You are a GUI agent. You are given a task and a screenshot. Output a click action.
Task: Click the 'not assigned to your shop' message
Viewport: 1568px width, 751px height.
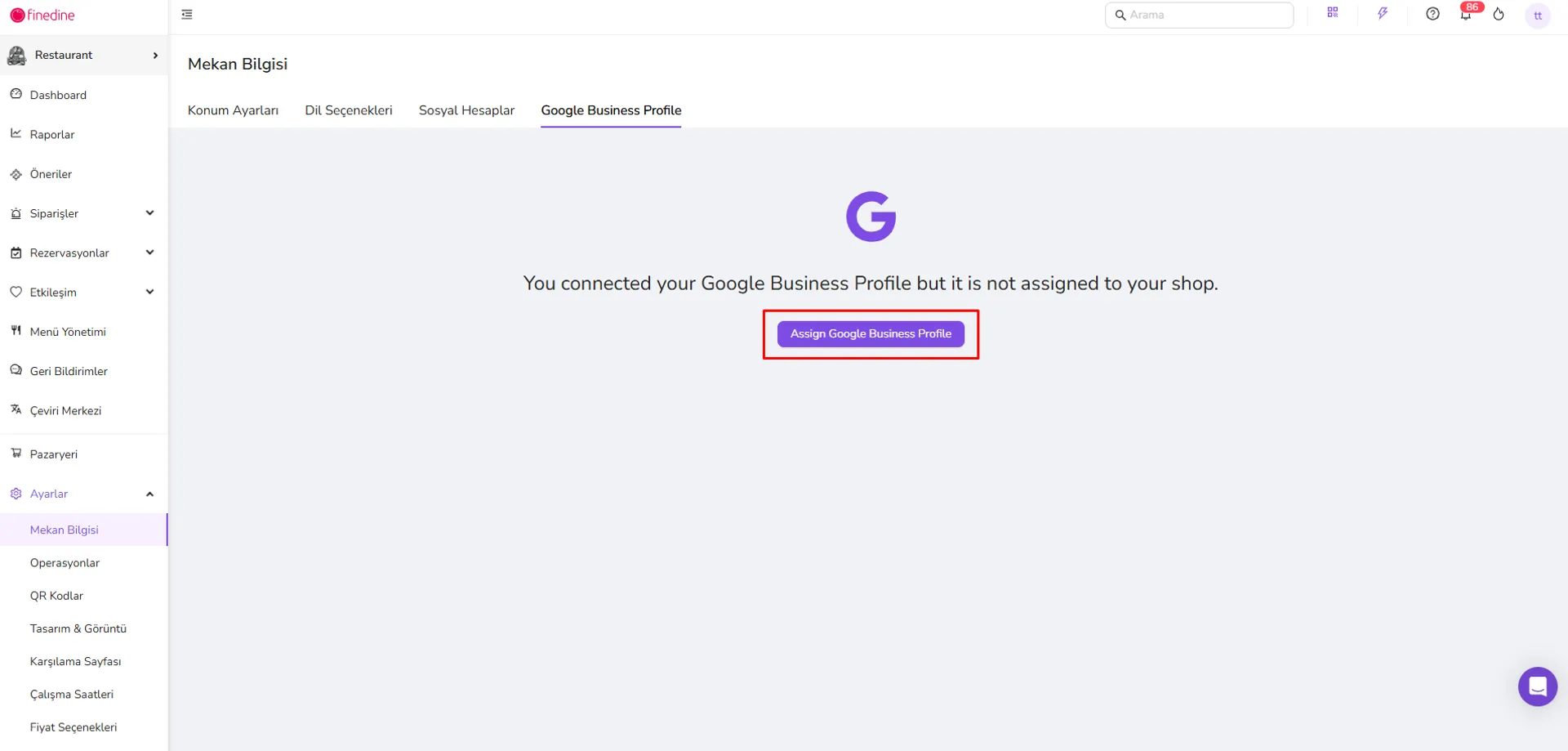point(871,283)
